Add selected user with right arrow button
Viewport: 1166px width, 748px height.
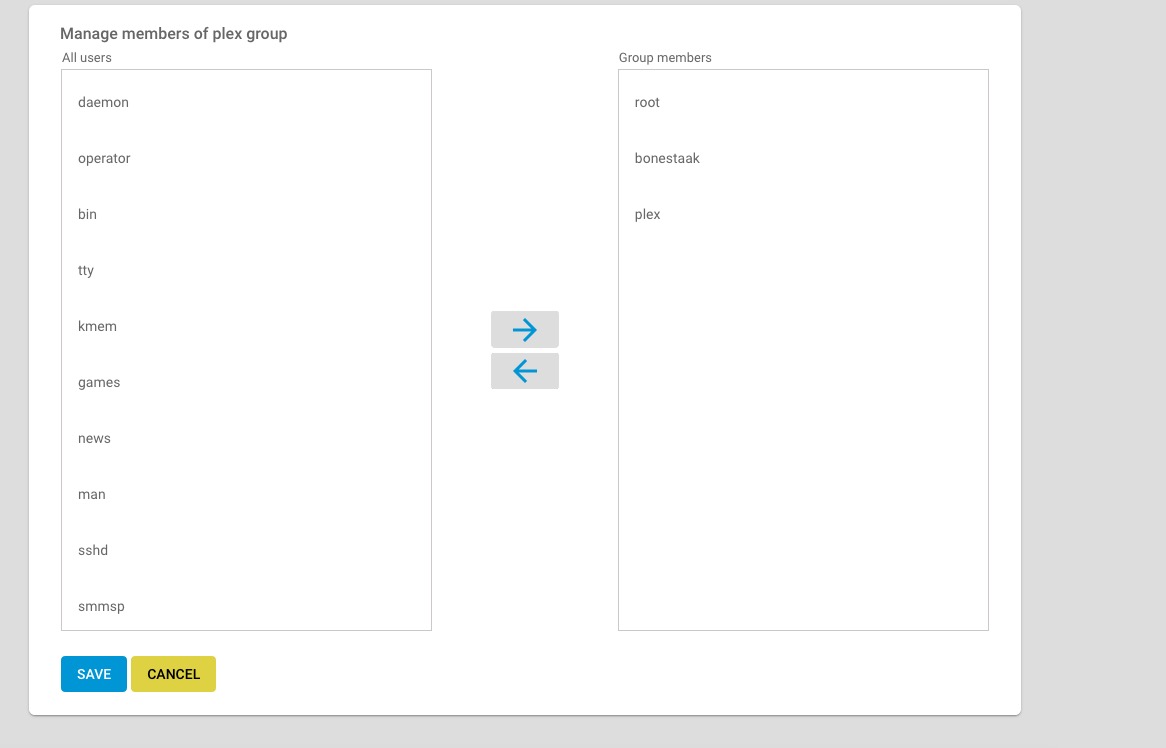click(x=524, y=329)
